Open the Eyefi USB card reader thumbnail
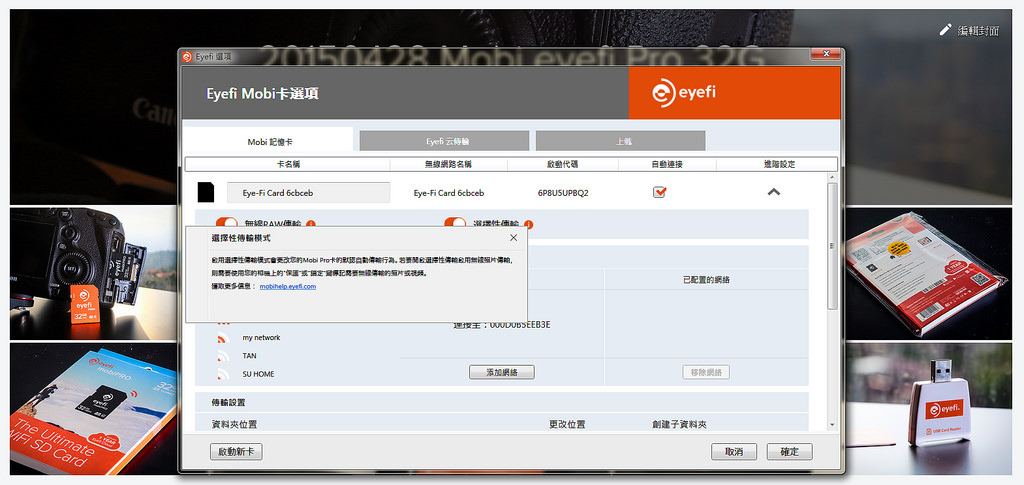1024x485 pixels. tap(928, 409)
